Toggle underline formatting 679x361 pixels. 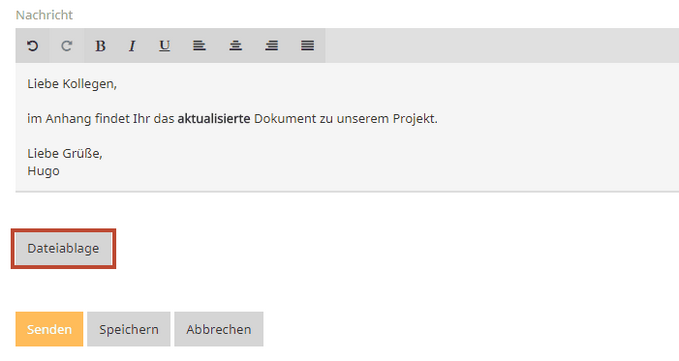(164, 45)
